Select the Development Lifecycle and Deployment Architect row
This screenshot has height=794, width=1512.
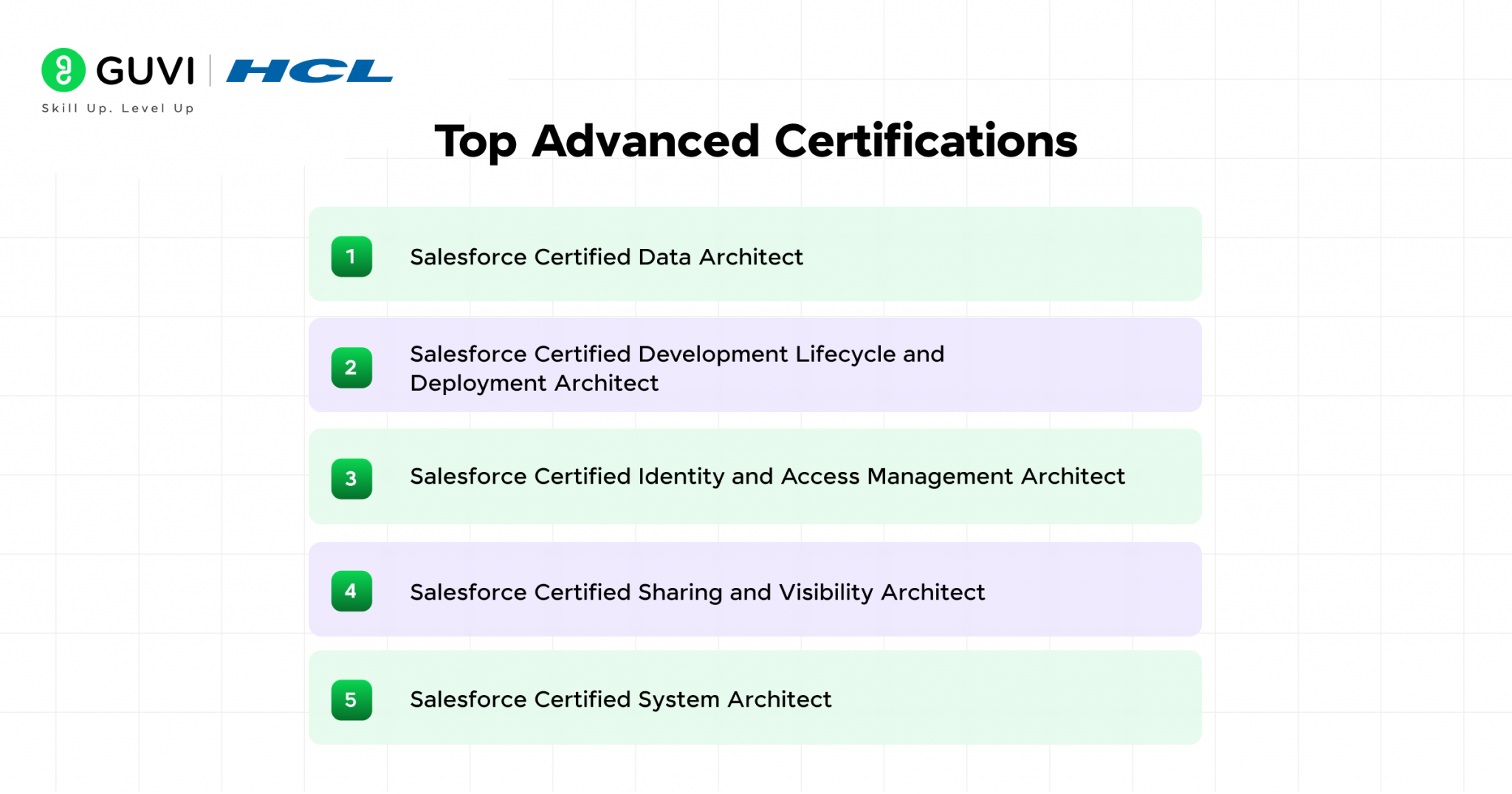point(676,368)
